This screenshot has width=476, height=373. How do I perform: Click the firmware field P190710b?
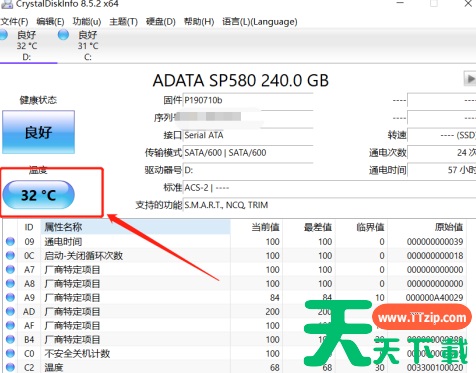point(248,100)
